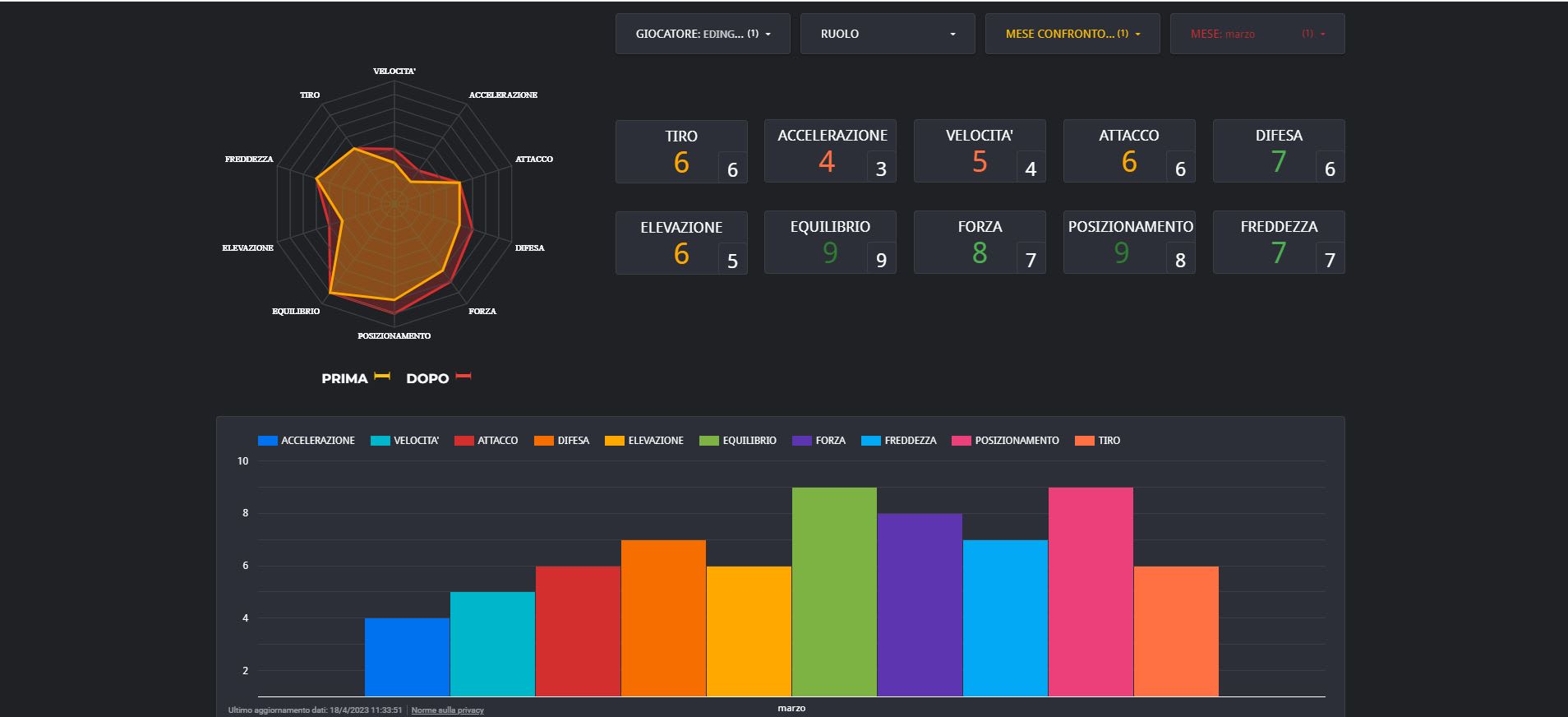Click the ATTACCO radar axis label
The height and width of the screenshot is (717, 1568).
point(534,160)
